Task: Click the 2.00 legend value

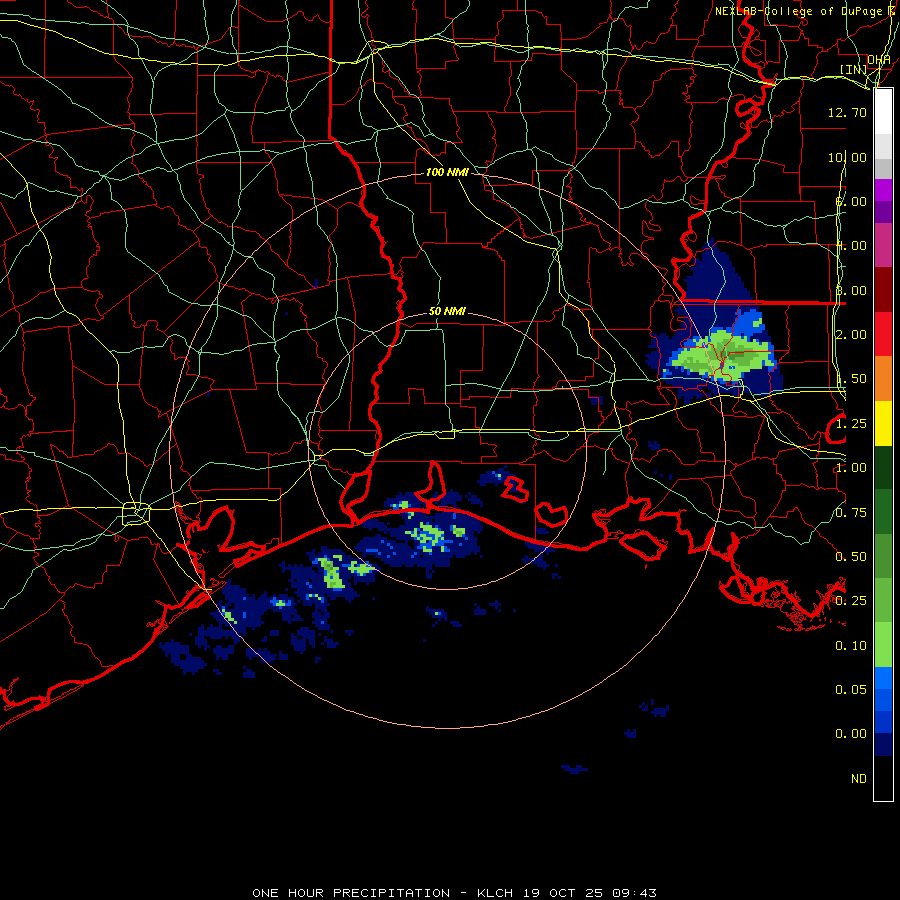Action: [851, 335]
